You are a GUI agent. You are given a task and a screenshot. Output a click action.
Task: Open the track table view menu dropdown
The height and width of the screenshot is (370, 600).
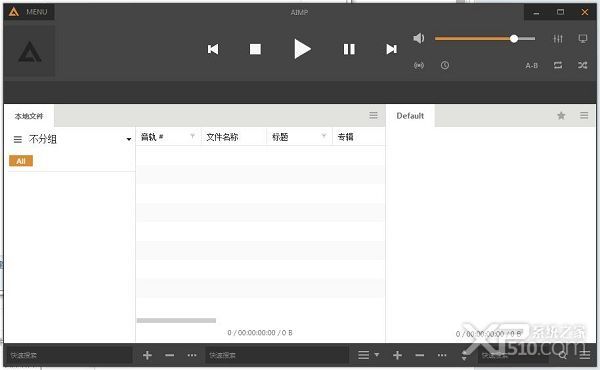pyautogui.click(x=368, y=355)
